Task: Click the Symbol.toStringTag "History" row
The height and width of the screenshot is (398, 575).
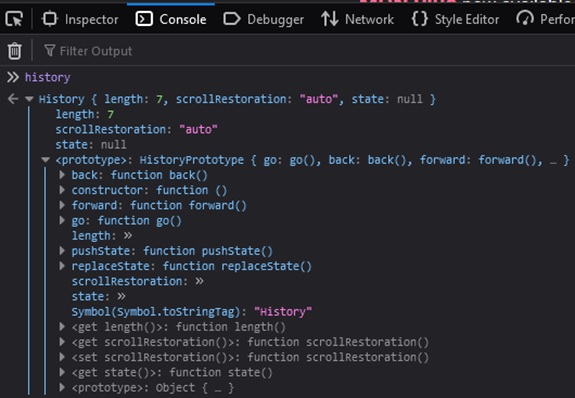Action: click(x=191, y=312)
